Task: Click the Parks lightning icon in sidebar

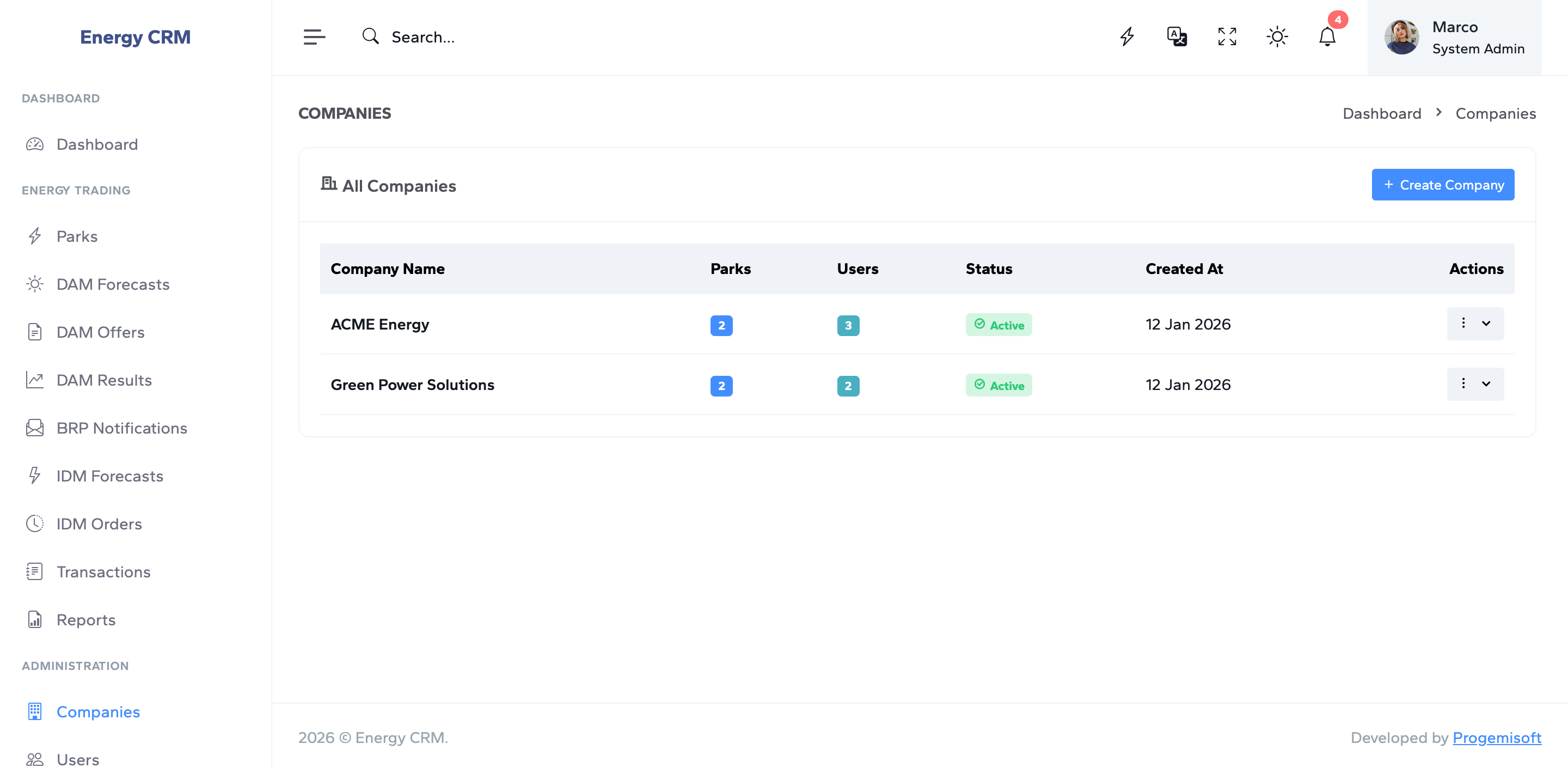Action: pyautogui.click(x=35, y=236)
